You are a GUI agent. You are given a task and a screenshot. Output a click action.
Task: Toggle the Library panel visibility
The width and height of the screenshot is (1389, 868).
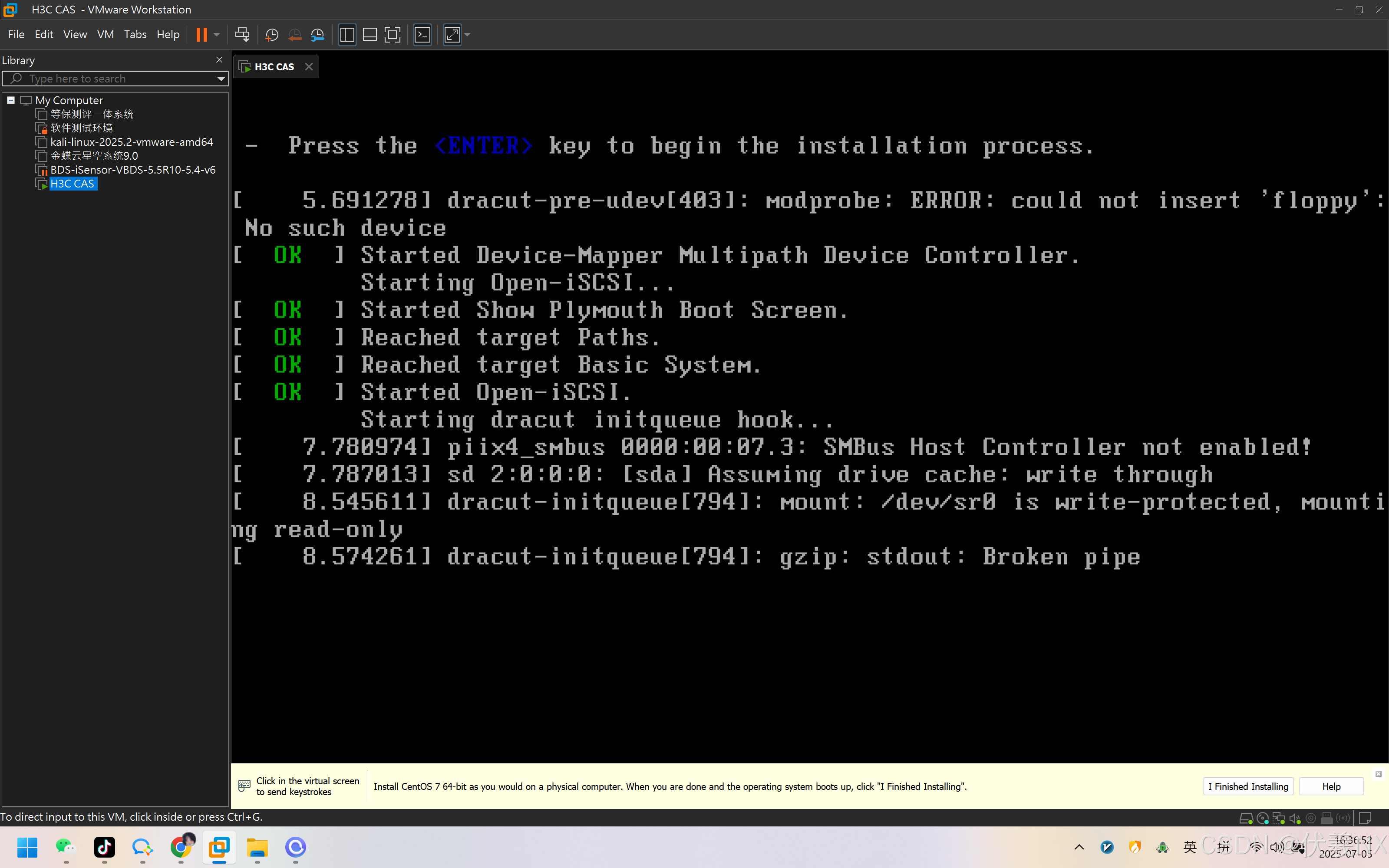click(x=347, y=34)
